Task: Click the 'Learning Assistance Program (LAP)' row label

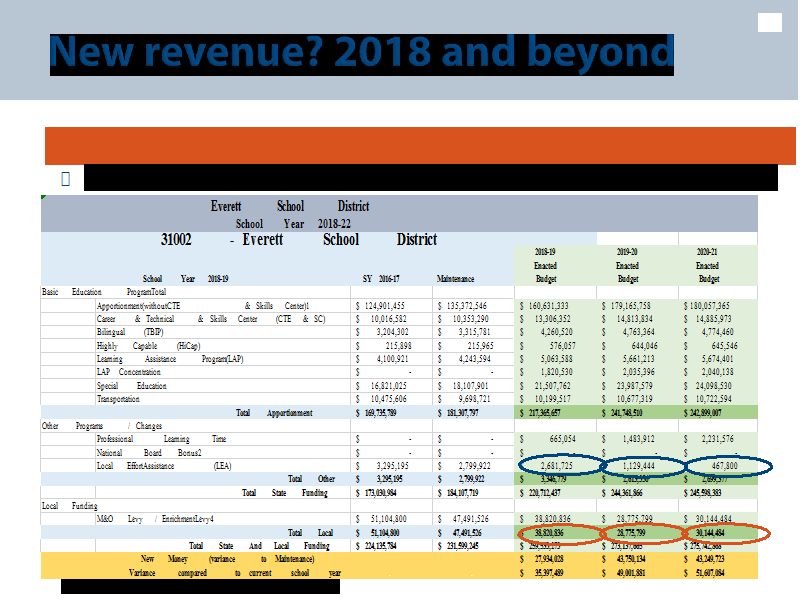Action: 170,359
